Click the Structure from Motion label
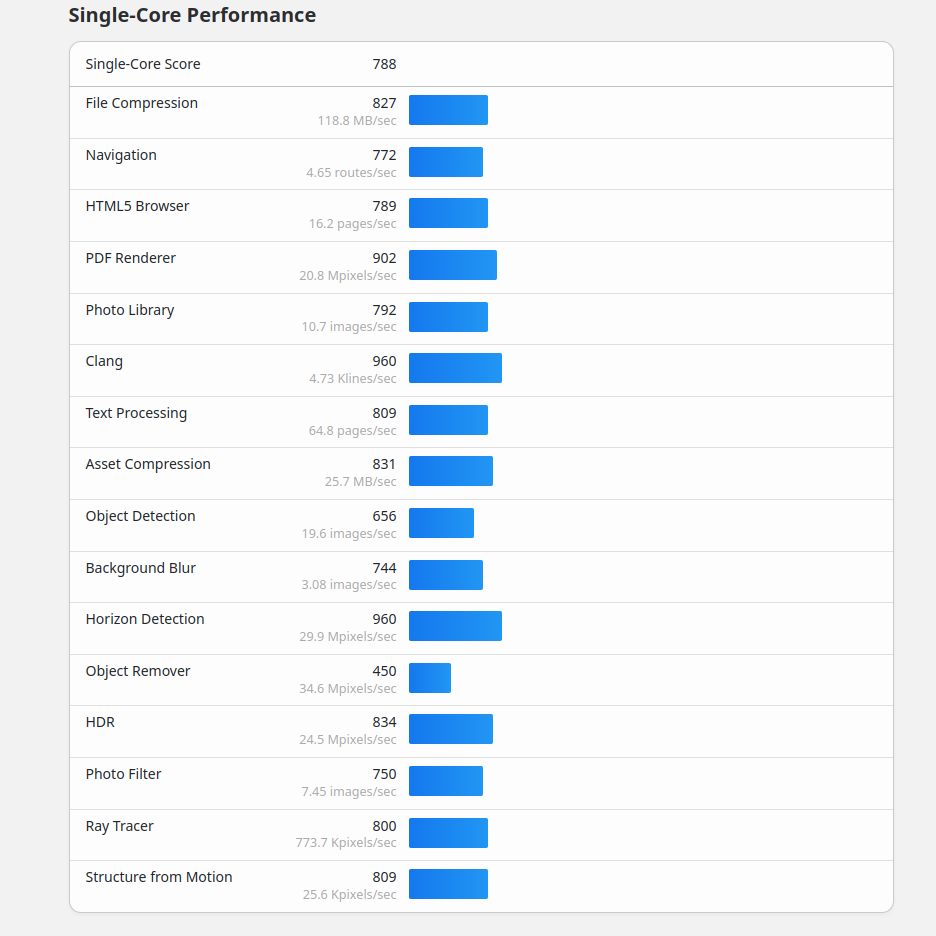 click(159, 877)
